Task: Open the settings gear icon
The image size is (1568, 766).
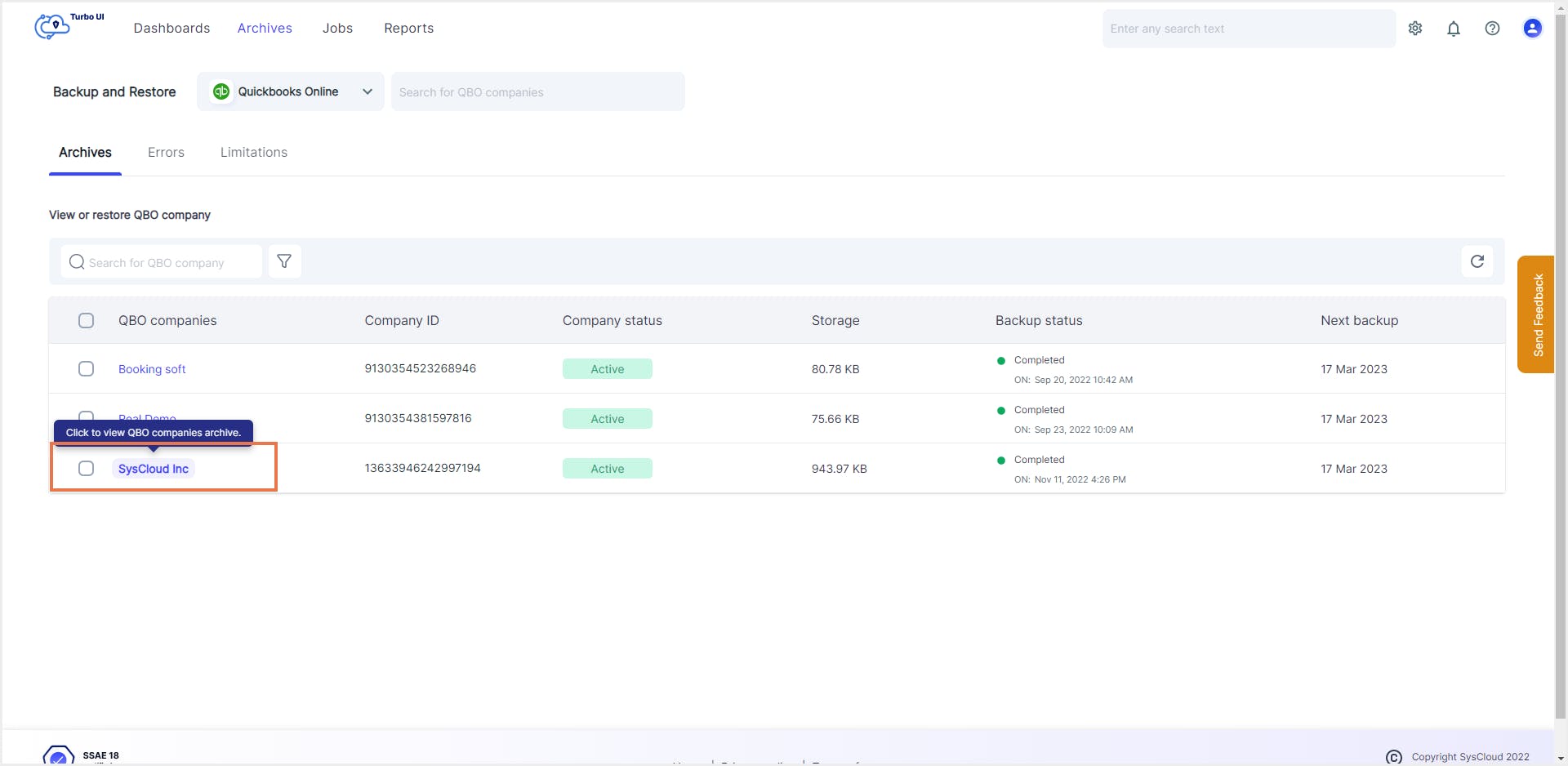Action: [1415, 28]
